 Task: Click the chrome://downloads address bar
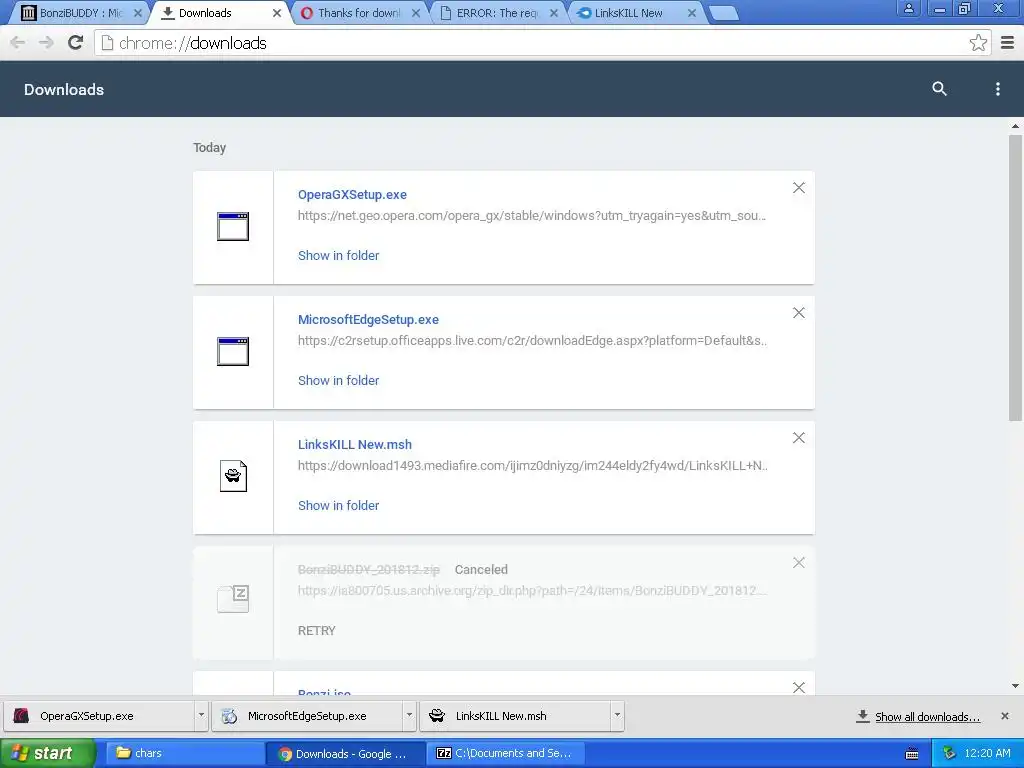(x=542, y=43)
